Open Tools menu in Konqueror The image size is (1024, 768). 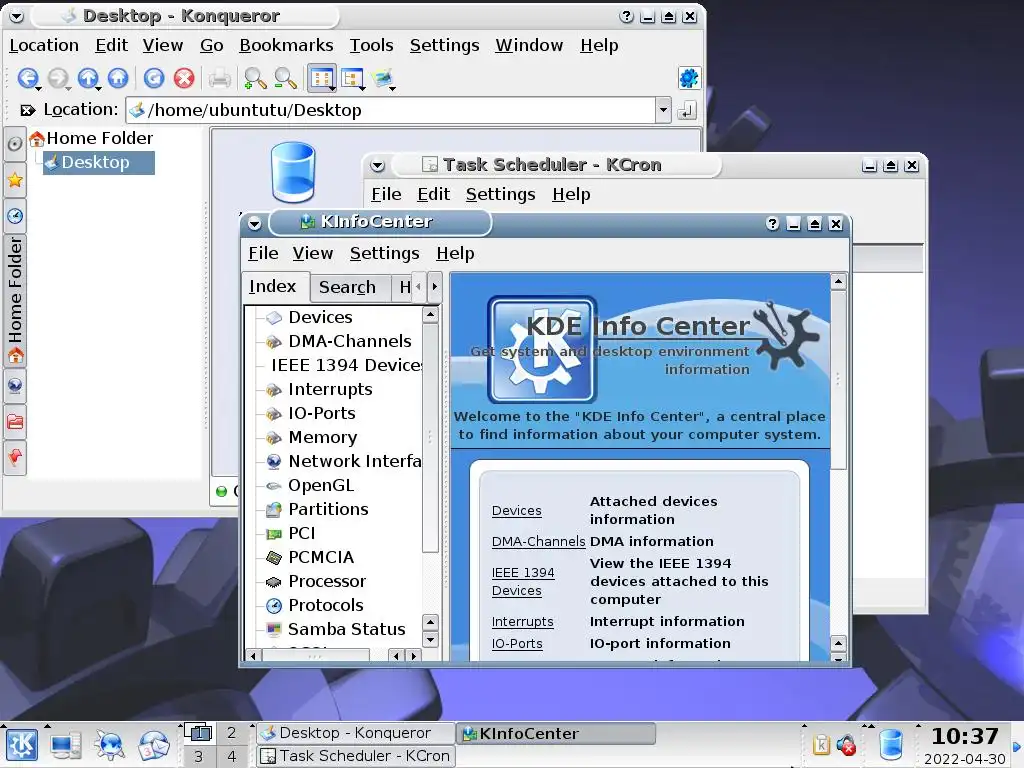371,45
